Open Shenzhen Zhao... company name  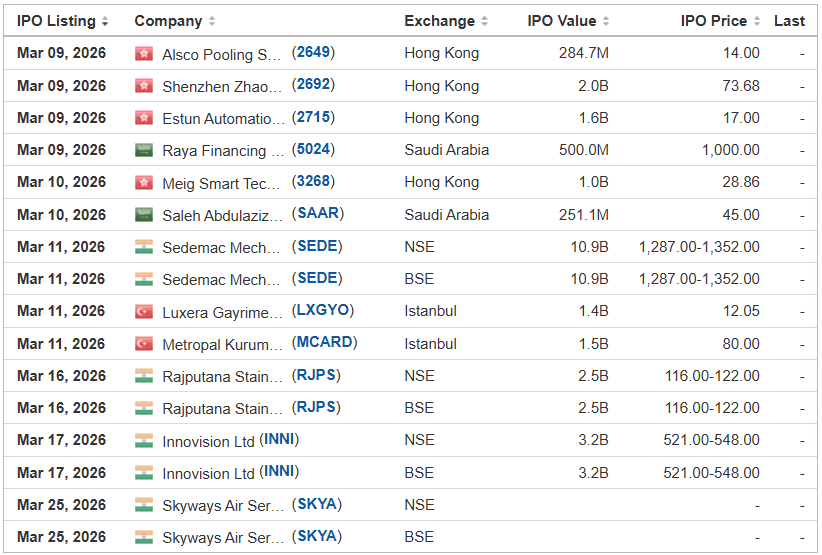tap(222, 86)
